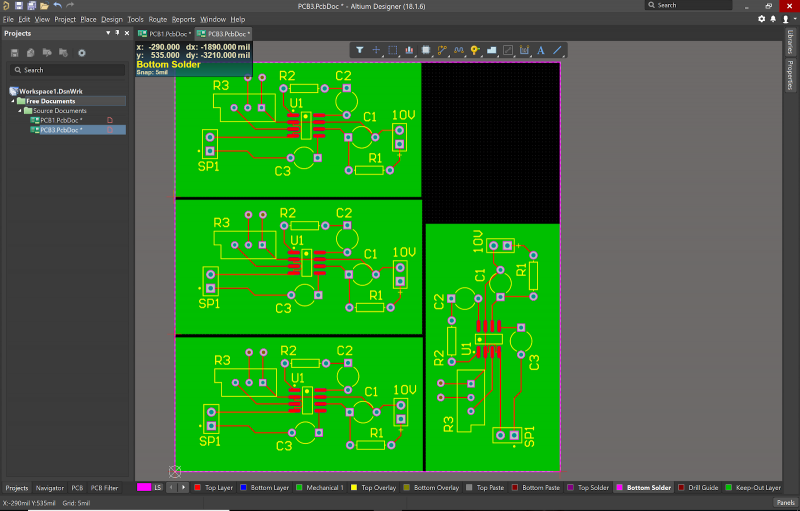Collapse the Free Documents tree node
Screen dimensions: 800x511
(x=13, y=101)
